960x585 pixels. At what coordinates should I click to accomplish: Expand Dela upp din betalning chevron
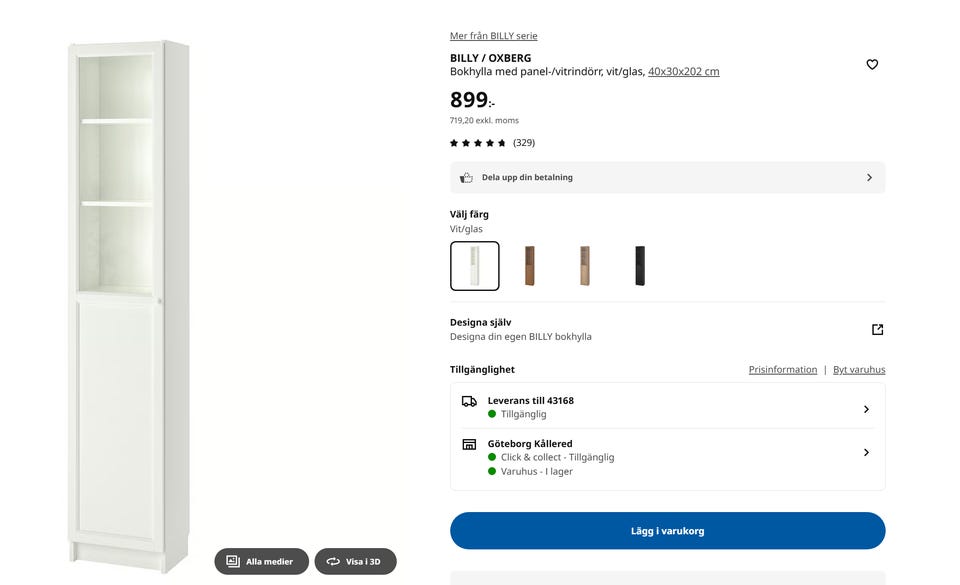pos(869,177)
